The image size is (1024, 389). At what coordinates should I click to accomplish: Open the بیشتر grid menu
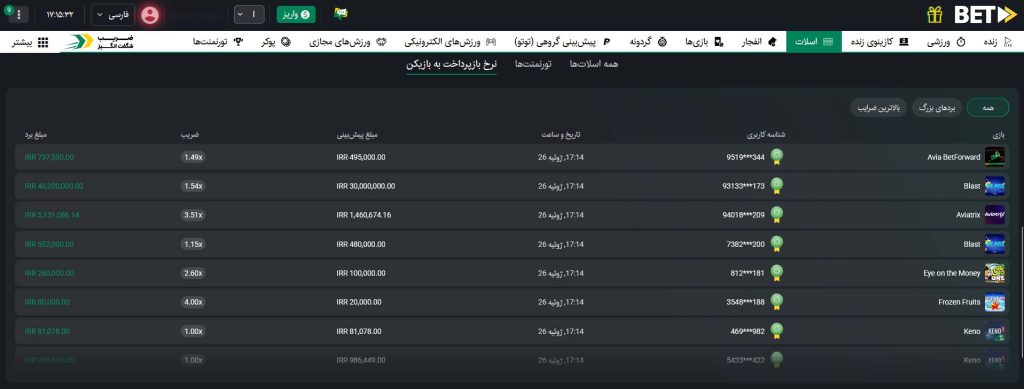[x=30, y=42]
